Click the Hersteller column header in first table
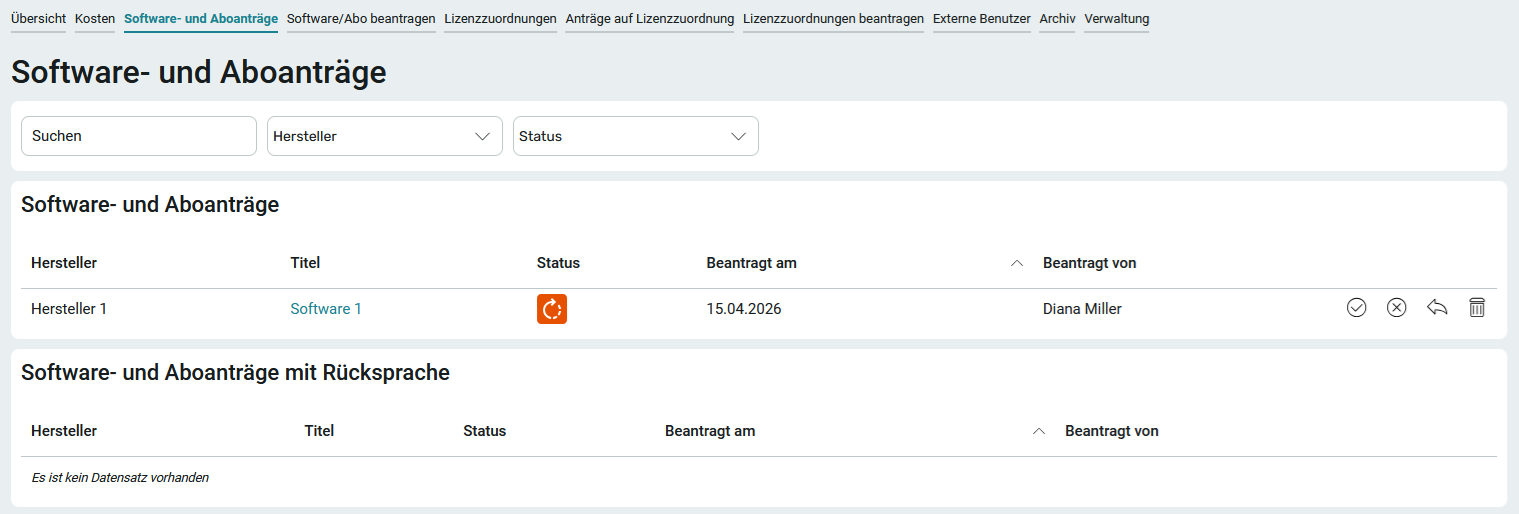1519x514 pixels. pos(64,263)
